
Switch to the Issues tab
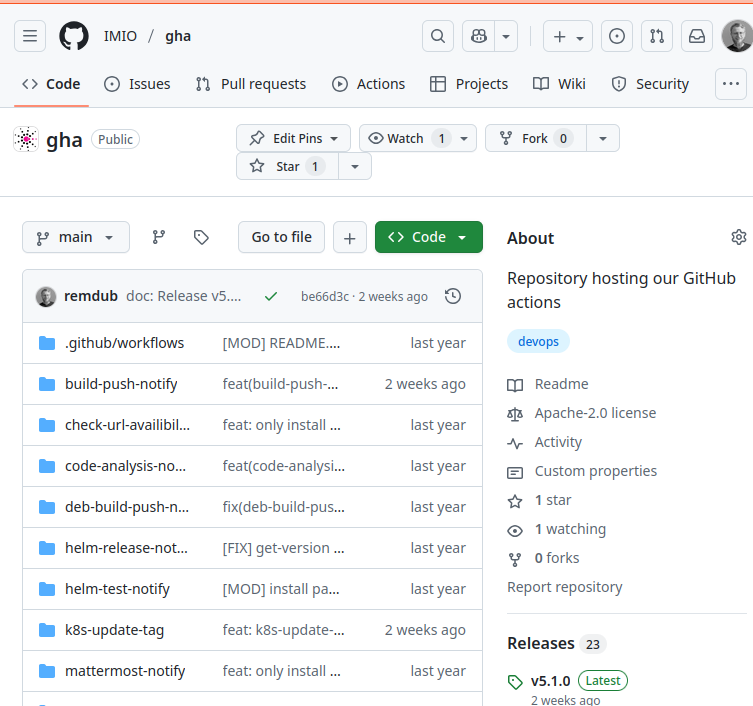tap(138, 84)
